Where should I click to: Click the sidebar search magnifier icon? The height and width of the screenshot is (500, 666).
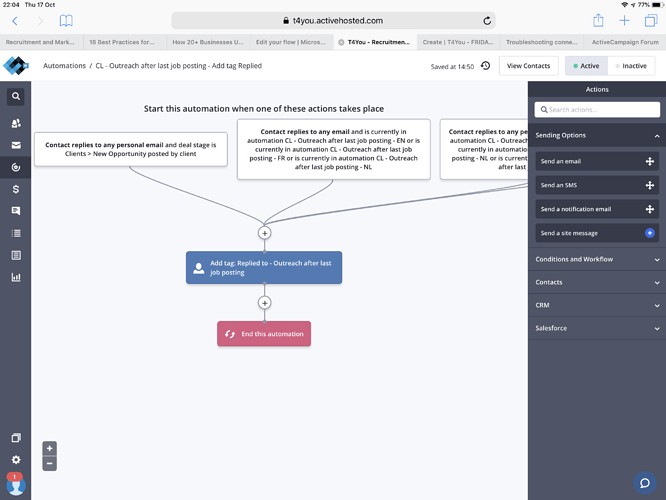click(16, 97)
